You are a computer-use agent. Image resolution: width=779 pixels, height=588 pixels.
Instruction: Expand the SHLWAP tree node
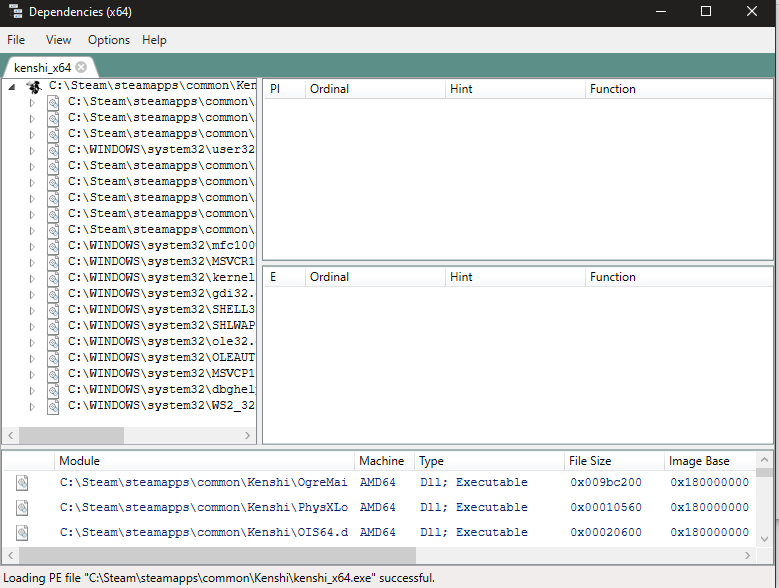tap(32, 327)
